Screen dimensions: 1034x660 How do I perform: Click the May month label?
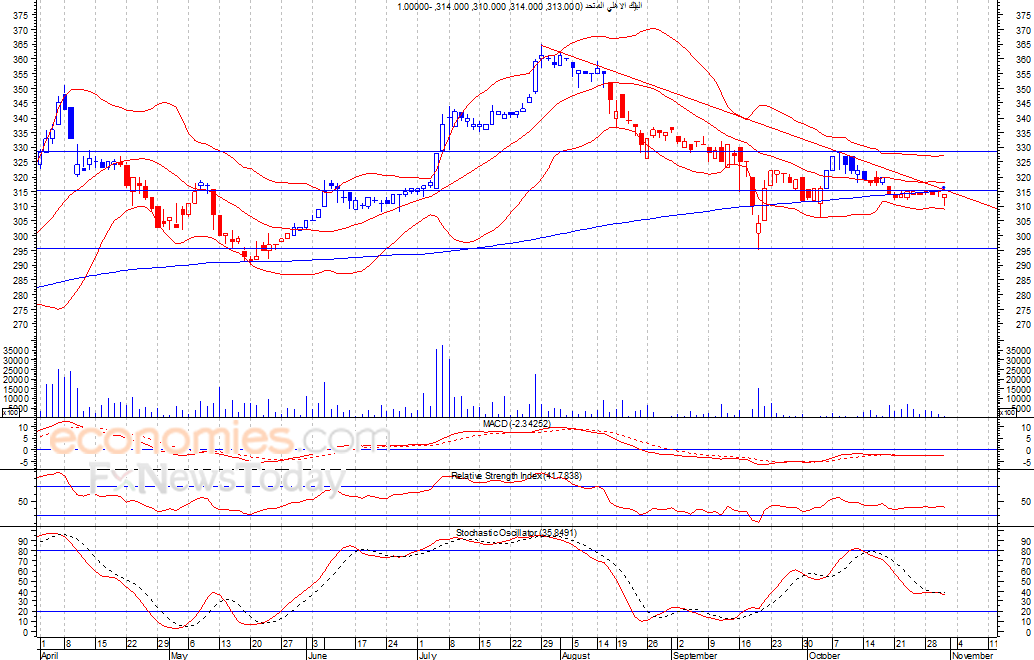[179, 655]
